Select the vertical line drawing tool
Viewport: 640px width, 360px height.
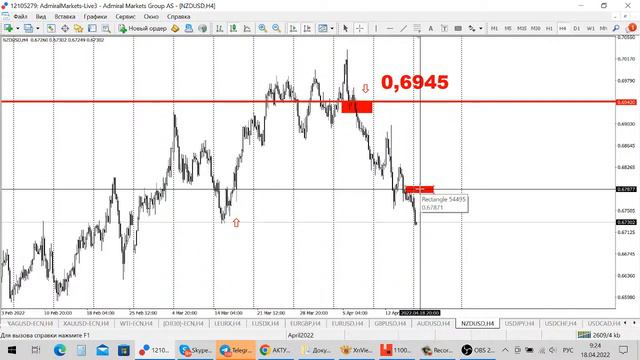pos(376,28)
